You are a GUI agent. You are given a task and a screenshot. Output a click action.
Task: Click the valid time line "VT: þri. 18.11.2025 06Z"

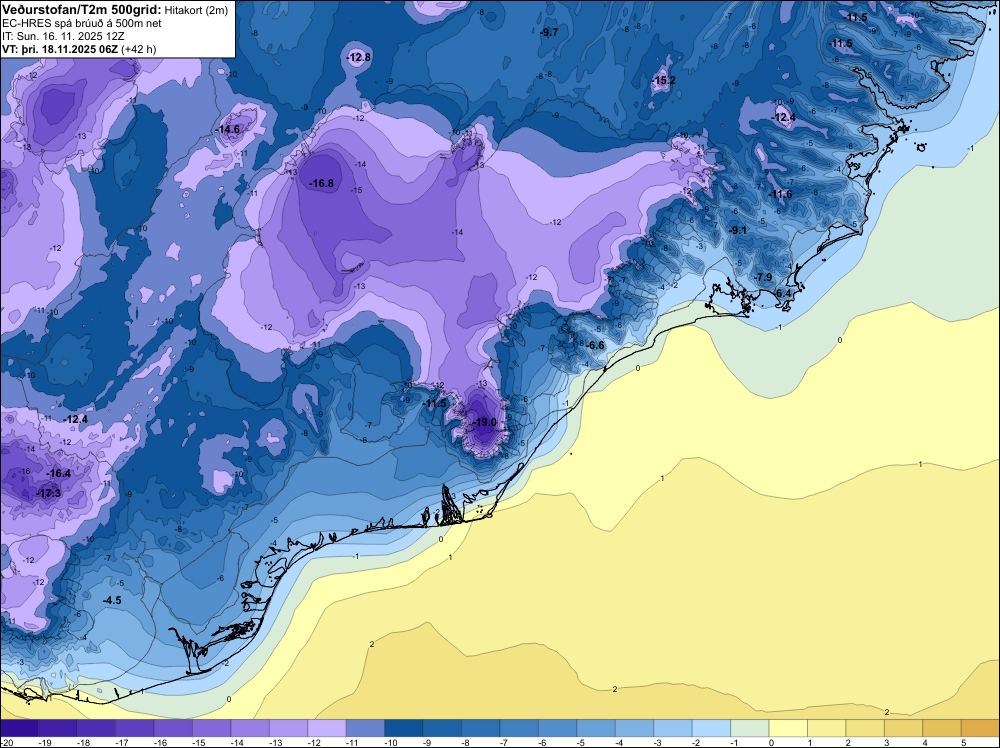coord(60,49)
